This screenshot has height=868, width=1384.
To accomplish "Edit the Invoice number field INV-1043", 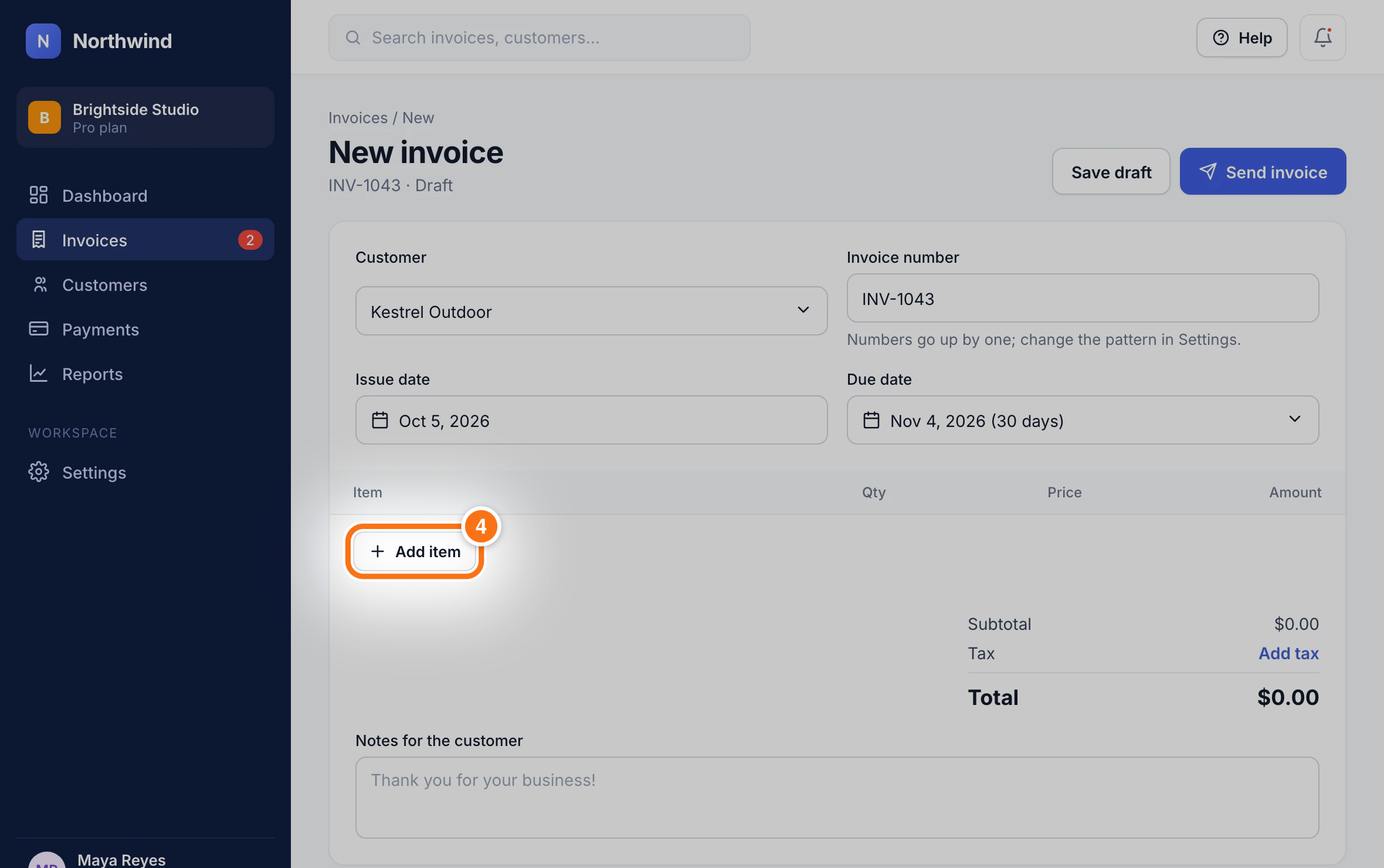I will [x=1083, y=298].
